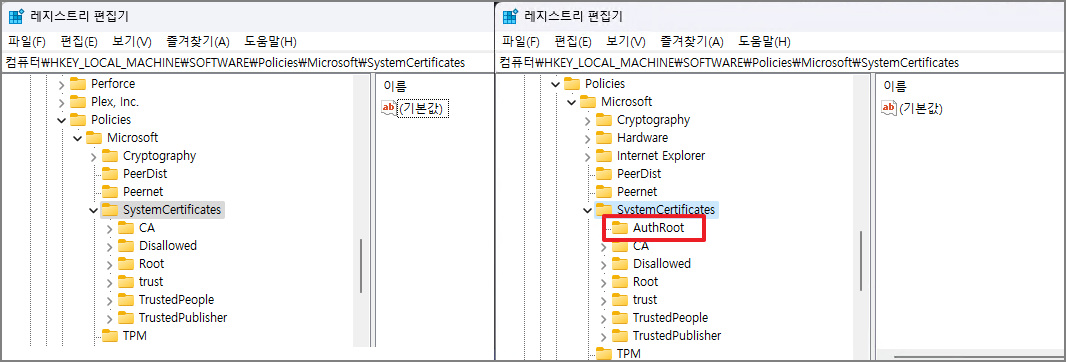Expand the Hardware key in right window
1066x362 pixels.
(x=588, y=138)
